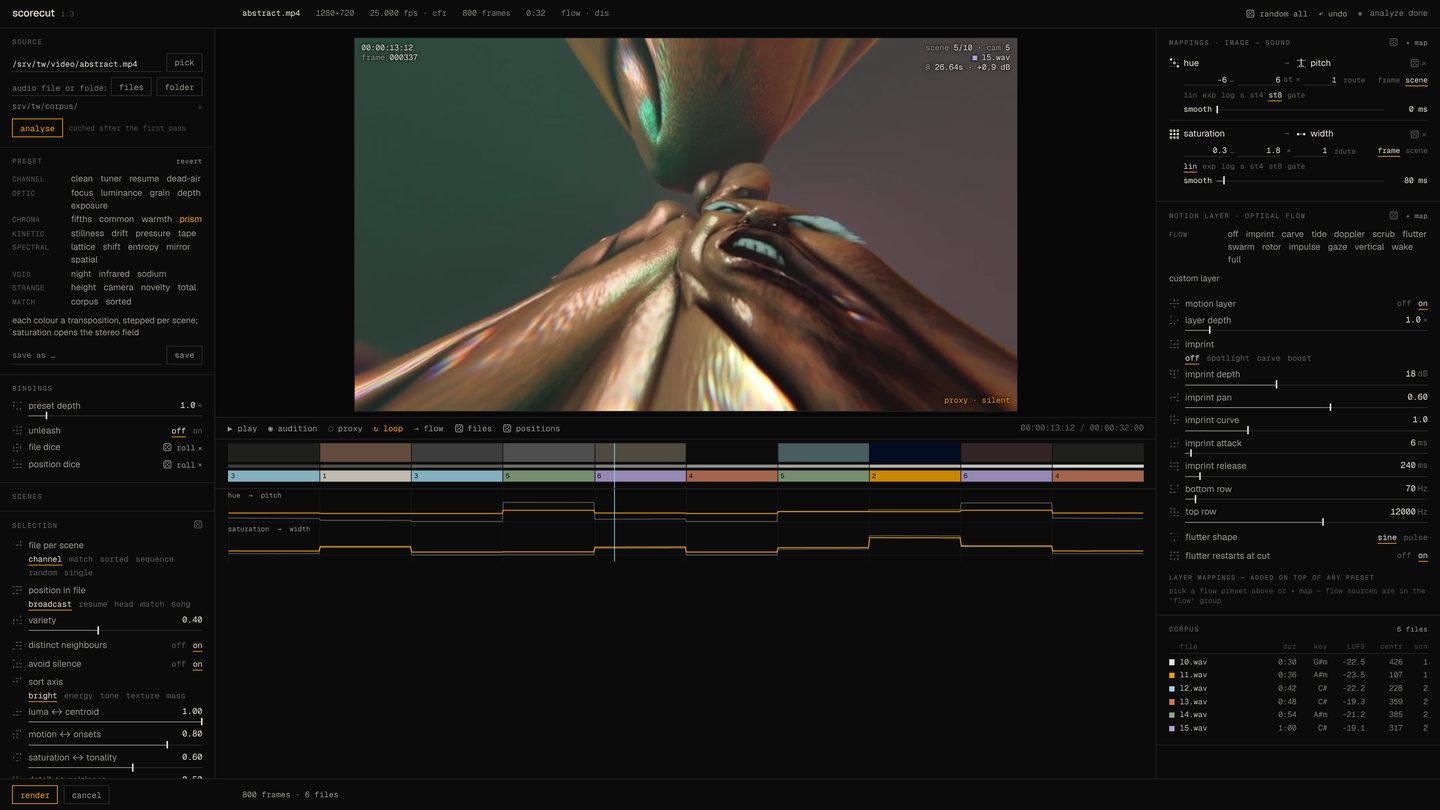Remove the hue to pitch mapping
Image resolution: width=1440 pixels, height=810 pixels.
1424,63
